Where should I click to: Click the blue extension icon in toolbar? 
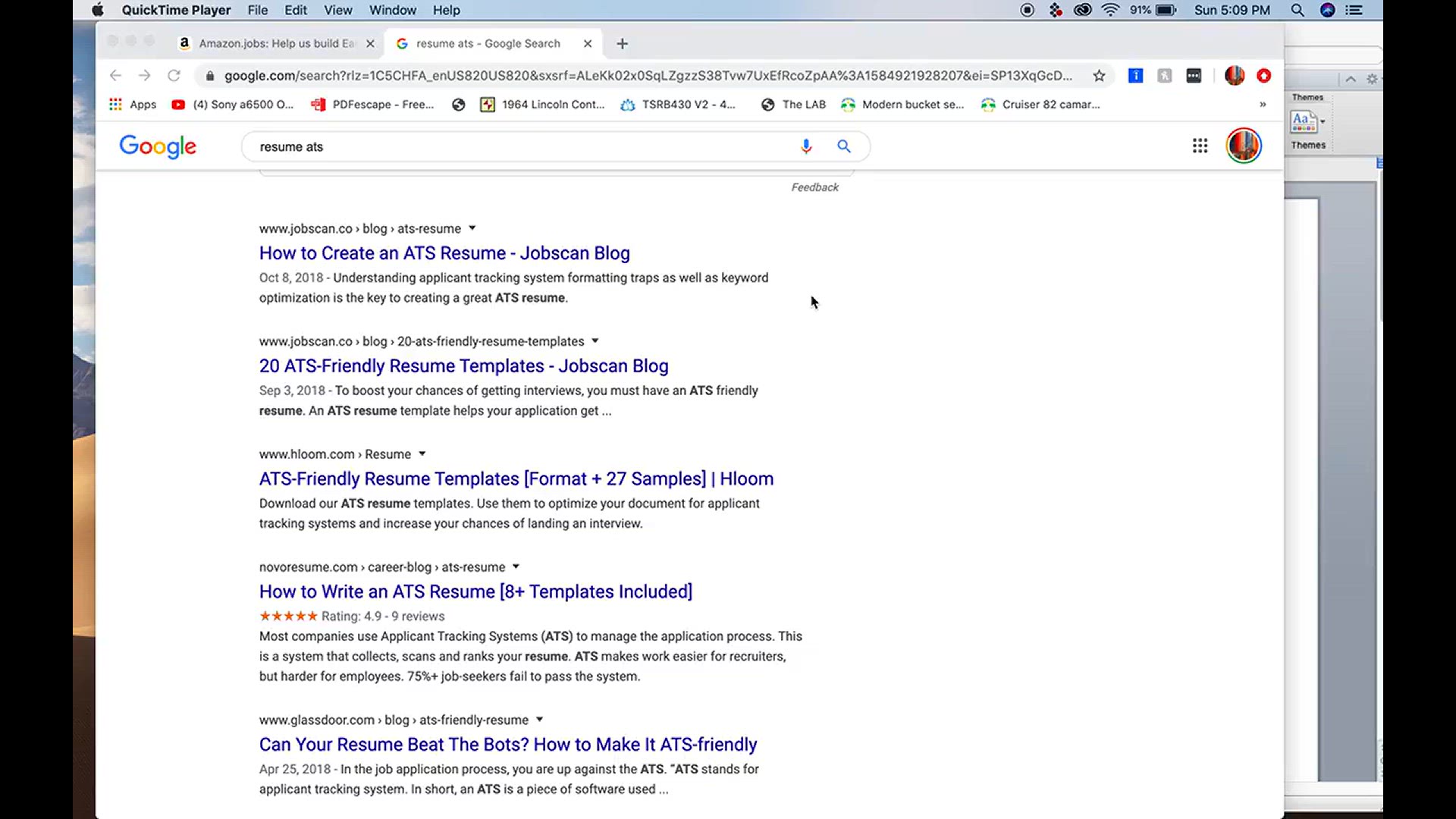[x=1135, y=76]
